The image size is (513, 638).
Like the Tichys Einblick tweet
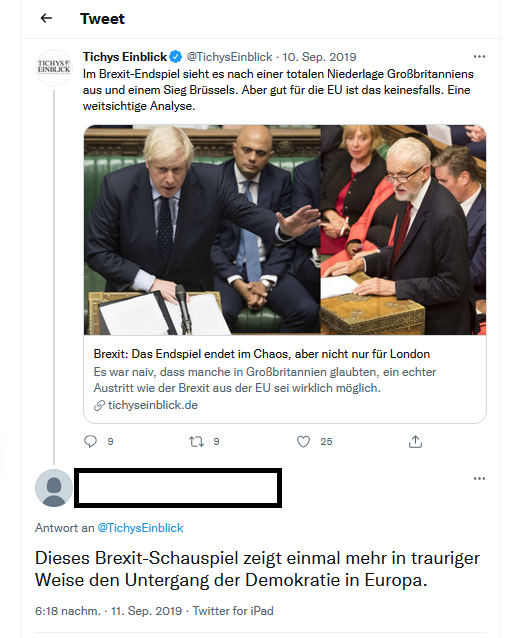[303, 441]
